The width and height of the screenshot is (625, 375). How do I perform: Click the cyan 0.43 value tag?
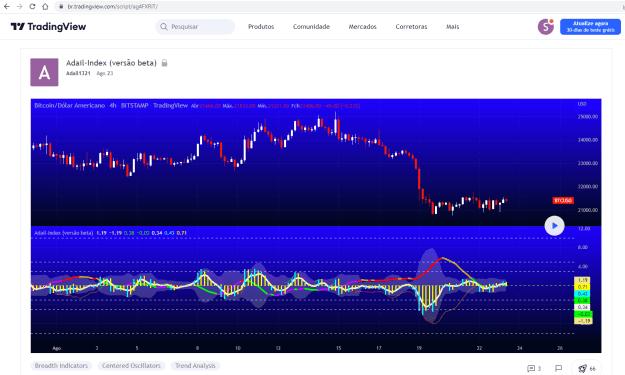click(582, 294)
